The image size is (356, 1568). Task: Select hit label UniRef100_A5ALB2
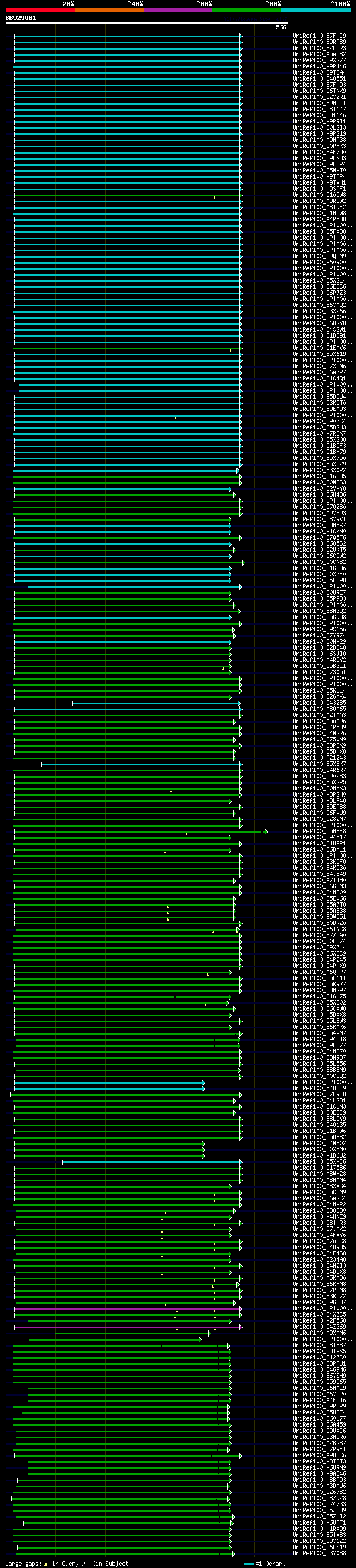pyautogui.click(x=319, y=54)
